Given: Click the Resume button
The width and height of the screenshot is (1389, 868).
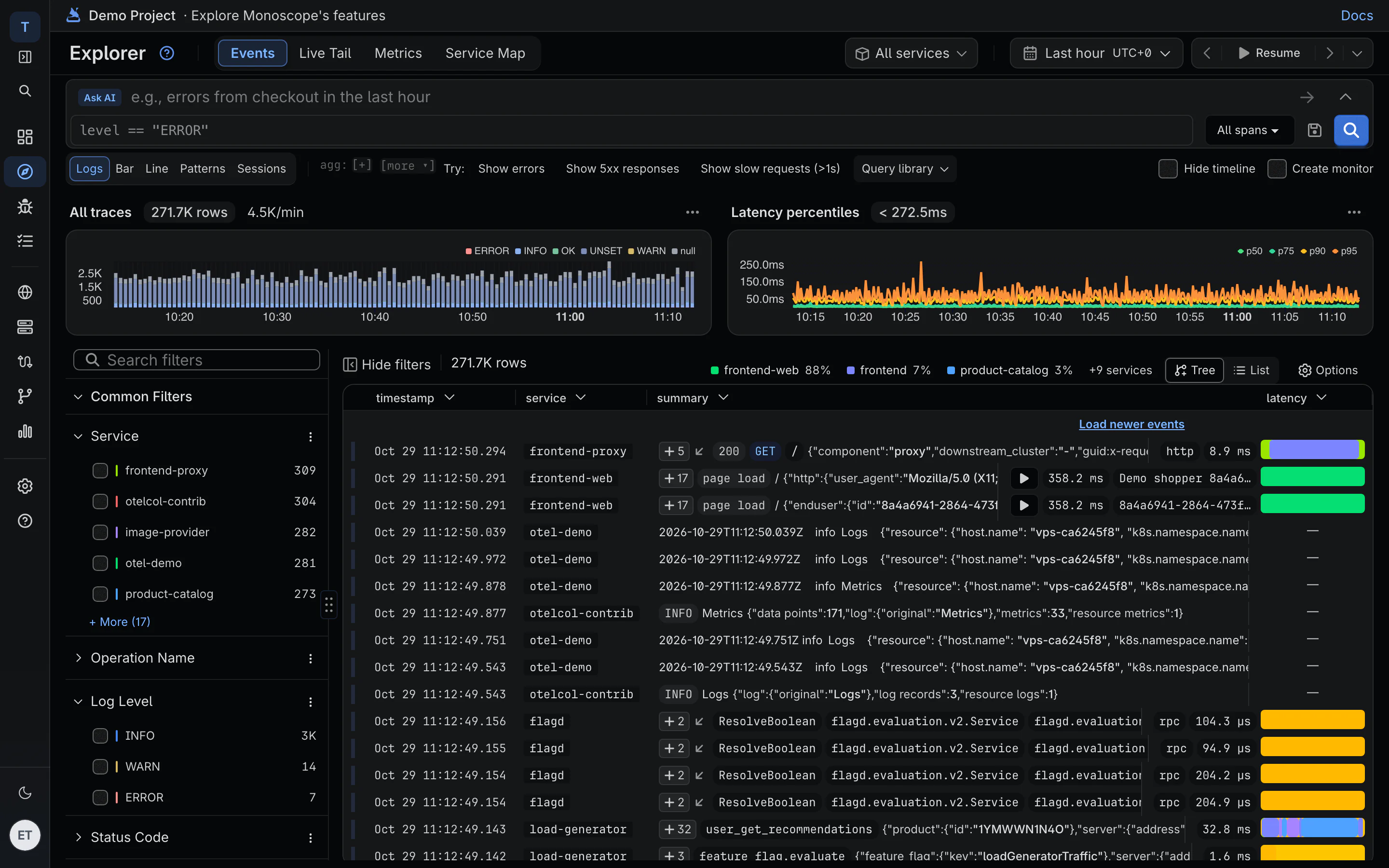Looking at the screenshot, I should point(1268,54).
